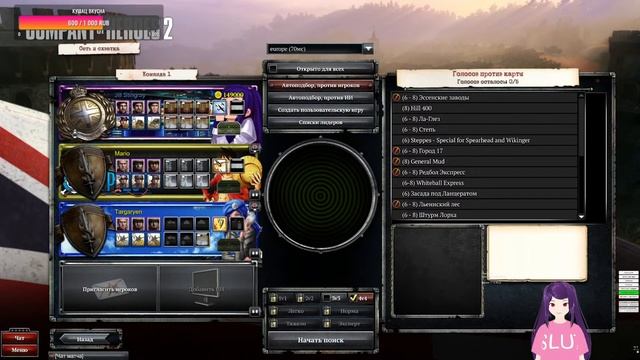640x360 pixels.
Task: Click the Сеть и схватка header tab
Action: click(x=99, y=49)
